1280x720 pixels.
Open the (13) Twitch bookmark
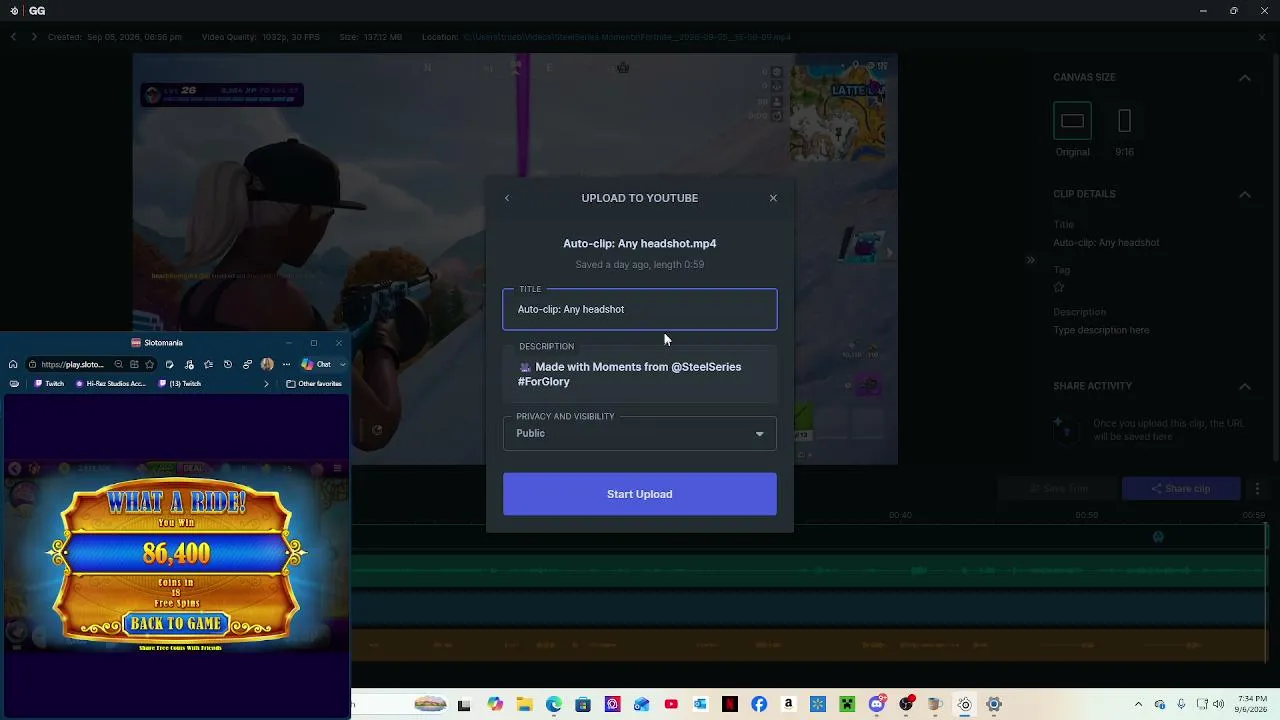click(180, 384)
